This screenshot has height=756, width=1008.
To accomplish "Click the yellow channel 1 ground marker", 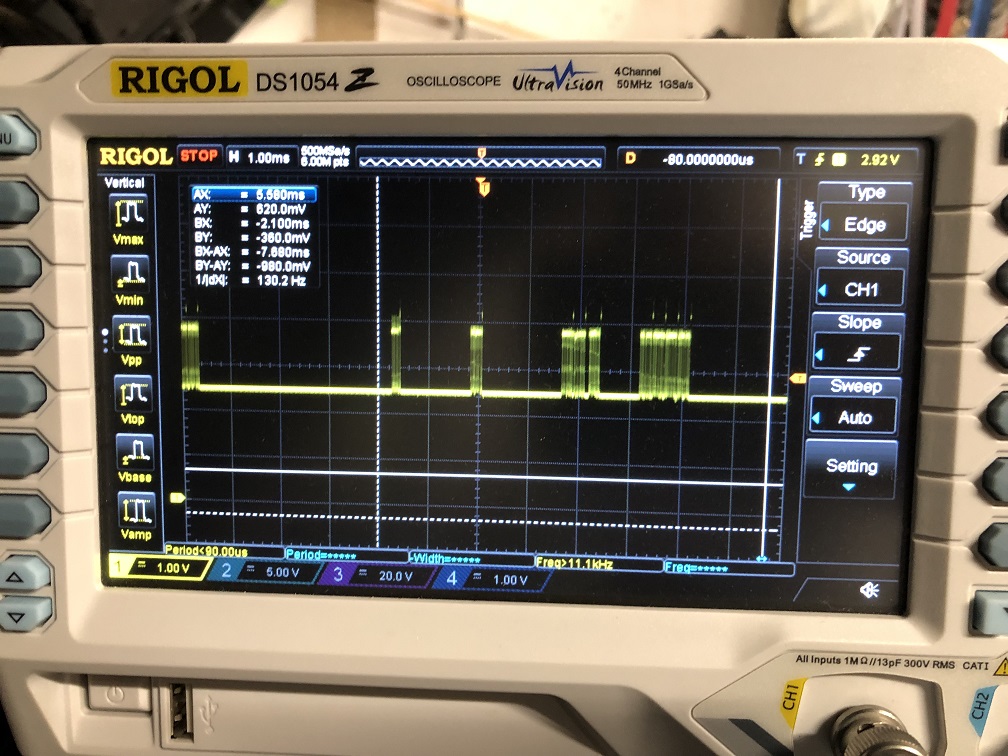I will click(x=177, y=497).
